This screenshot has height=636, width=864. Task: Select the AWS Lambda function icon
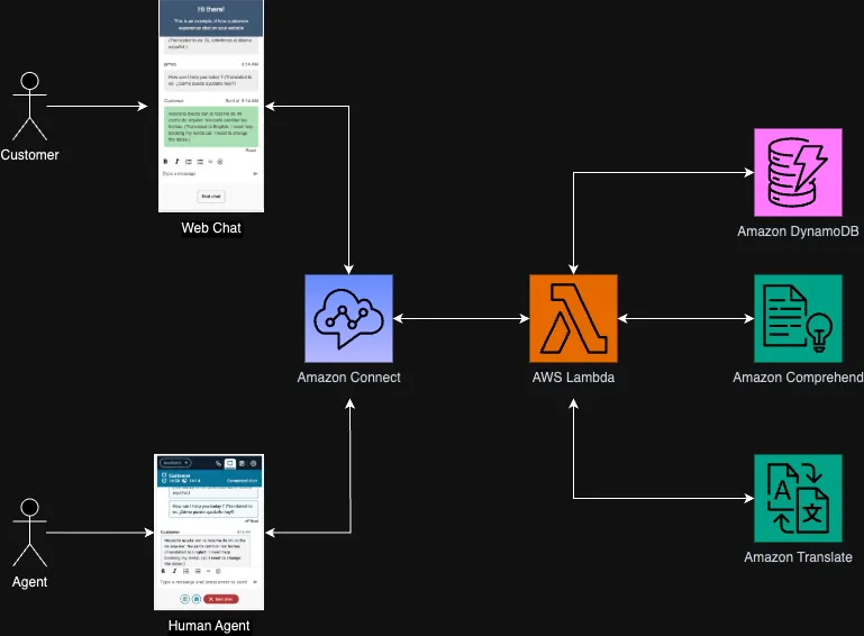tap(573, 319)
